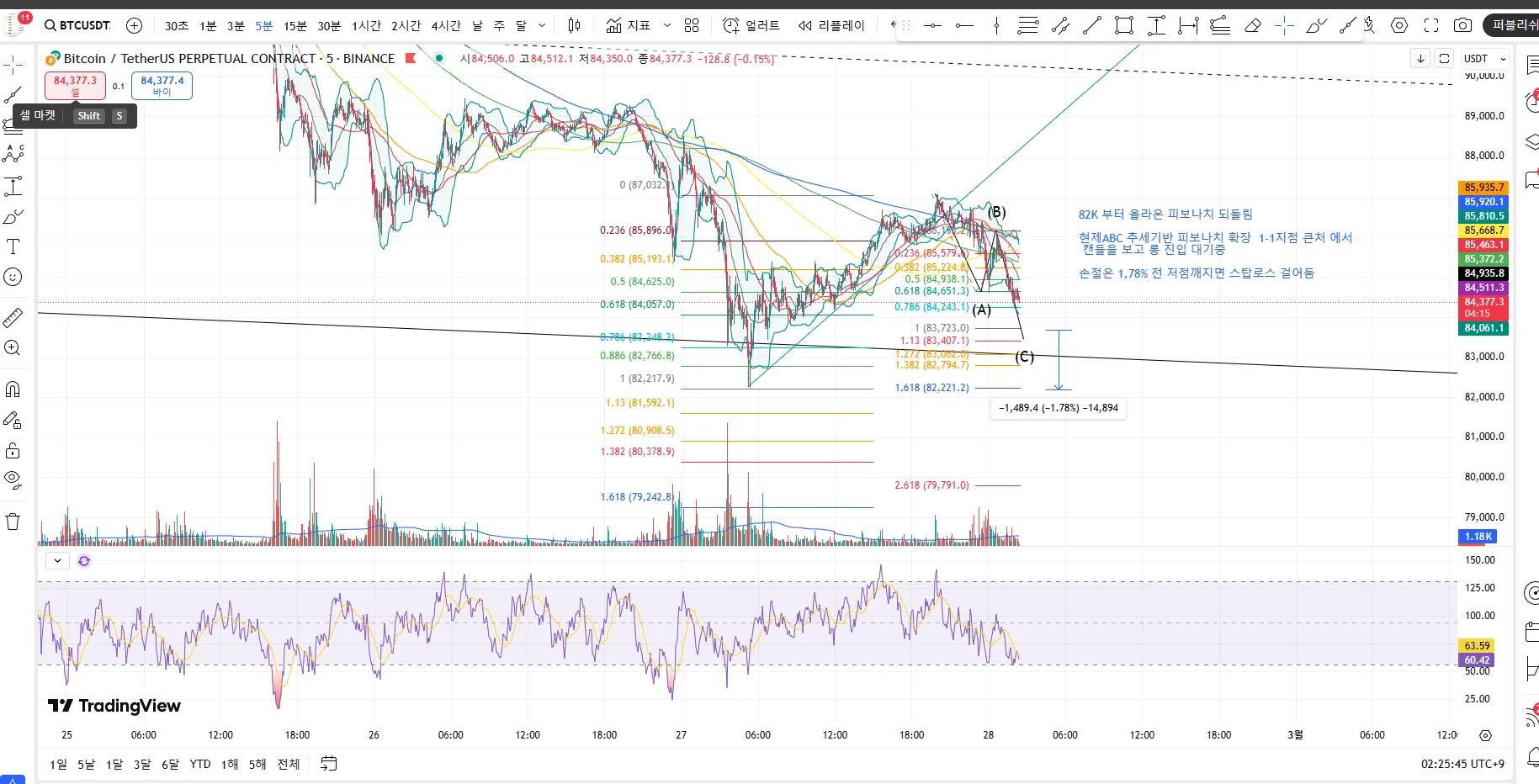
Task: Select the date range tool in favorites bar
Action: pos(1188,26)
